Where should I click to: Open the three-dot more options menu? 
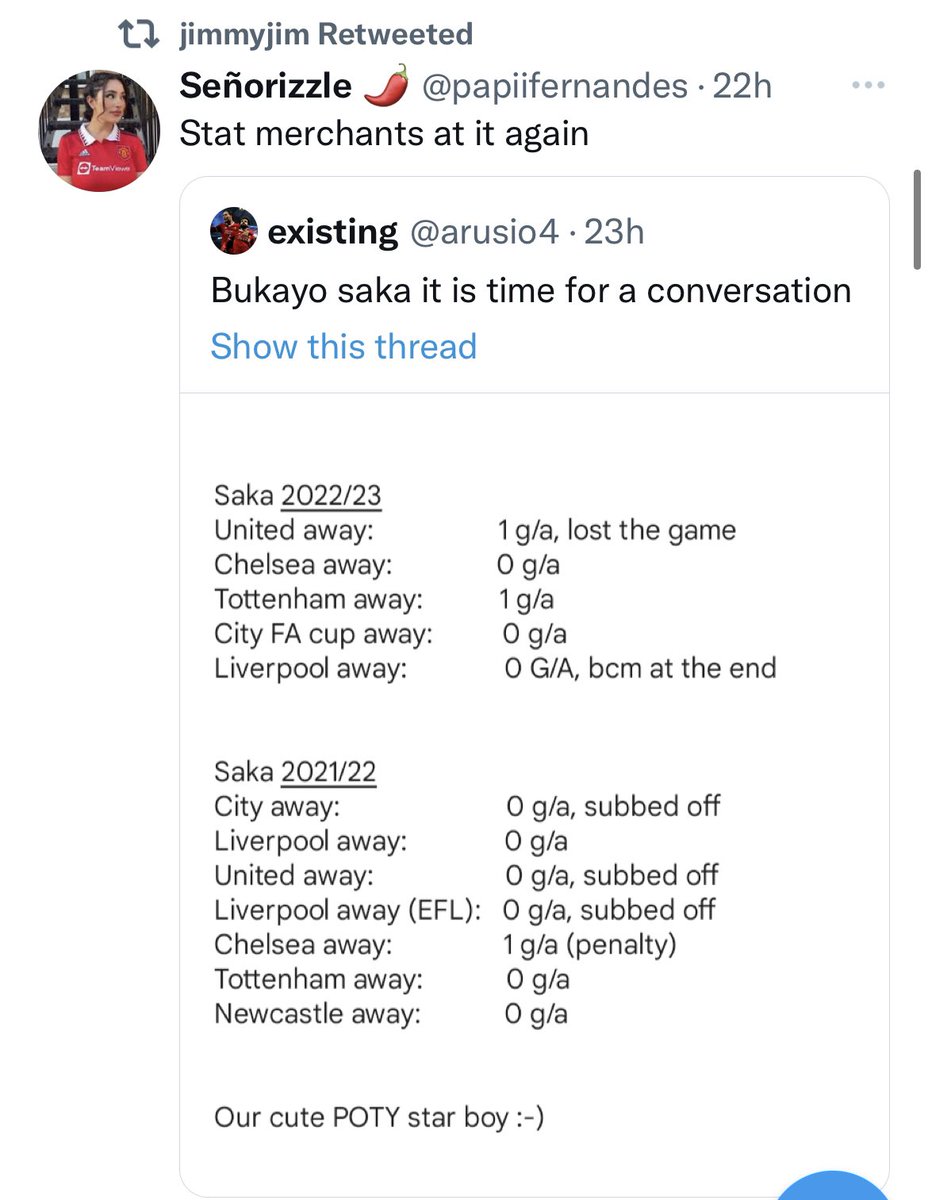(868, 85)
